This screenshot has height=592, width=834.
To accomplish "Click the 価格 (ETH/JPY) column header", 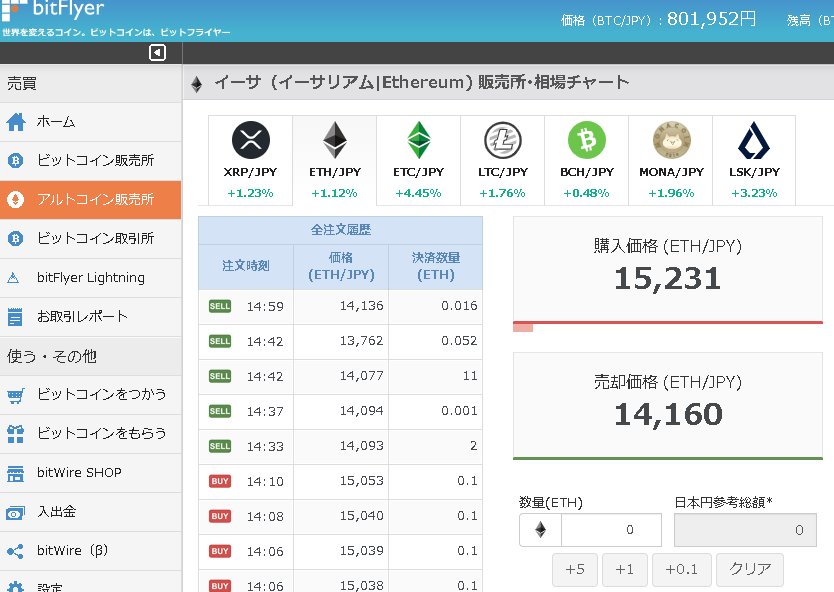I will point(341,266).
